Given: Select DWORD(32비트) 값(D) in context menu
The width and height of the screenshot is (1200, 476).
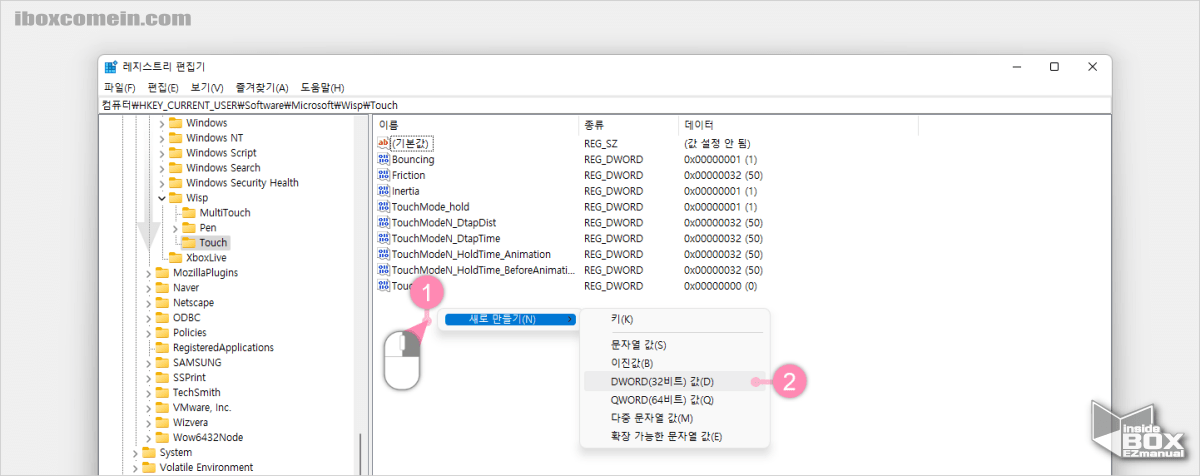Looking at the screenshot, I should 675,381.
